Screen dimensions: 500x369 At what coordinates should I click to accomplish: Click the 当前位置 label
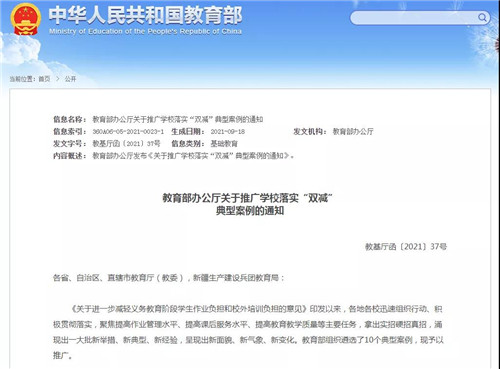point(21,79)
